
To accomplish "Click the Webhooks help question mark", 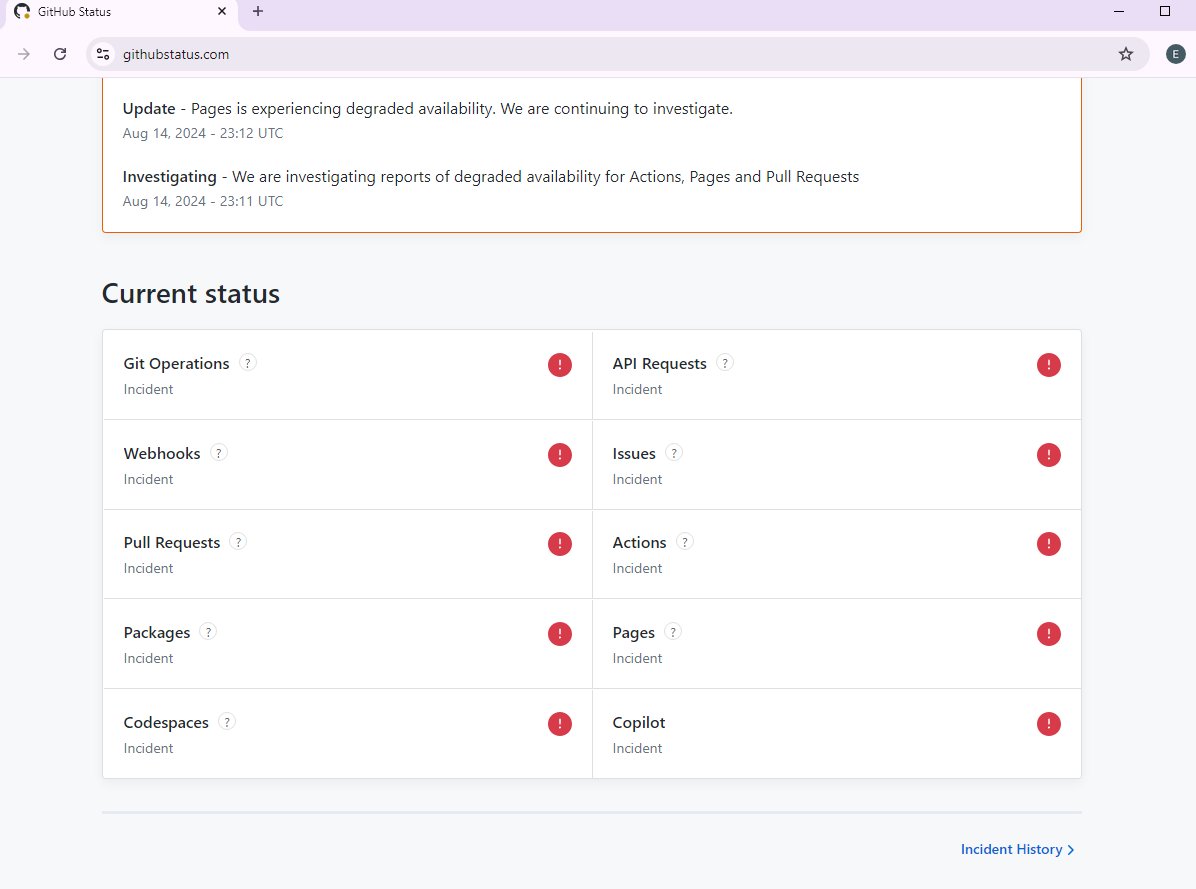I will 219,453.
